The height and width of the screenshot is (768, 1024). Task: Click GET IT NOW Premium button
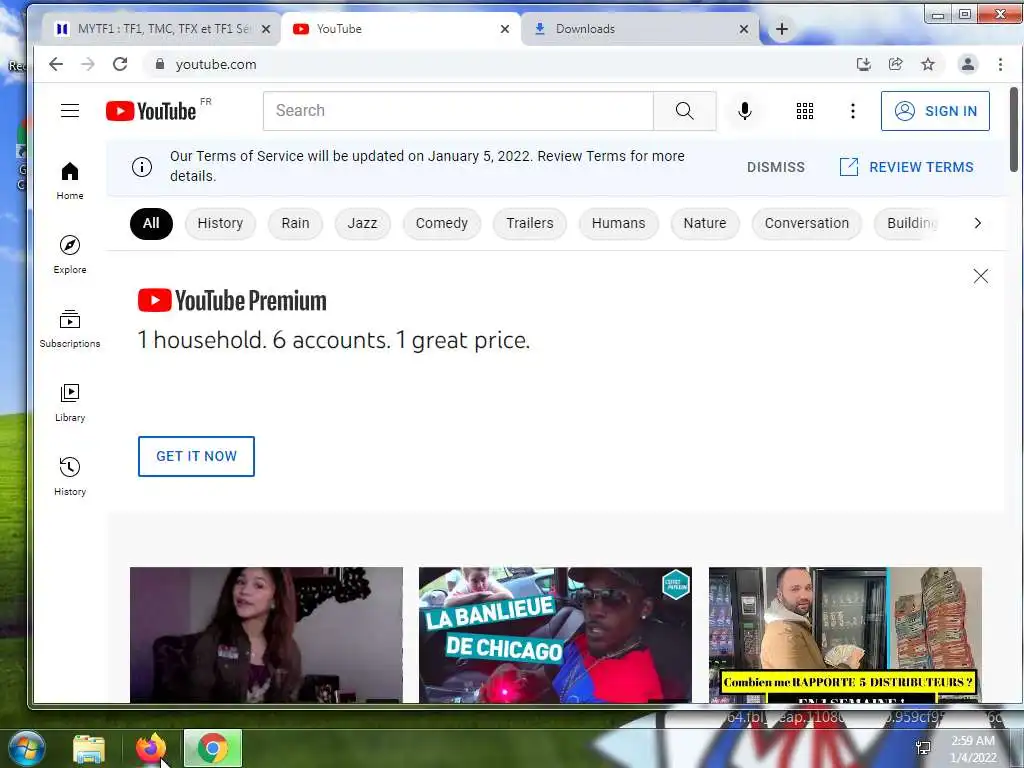pyautogui.click(x=196, y=456)
